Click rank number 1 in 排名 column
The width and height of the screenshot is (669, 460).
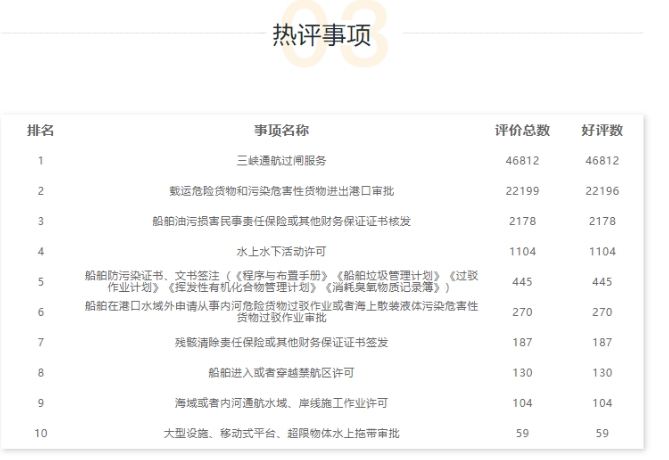click(40, 160)
